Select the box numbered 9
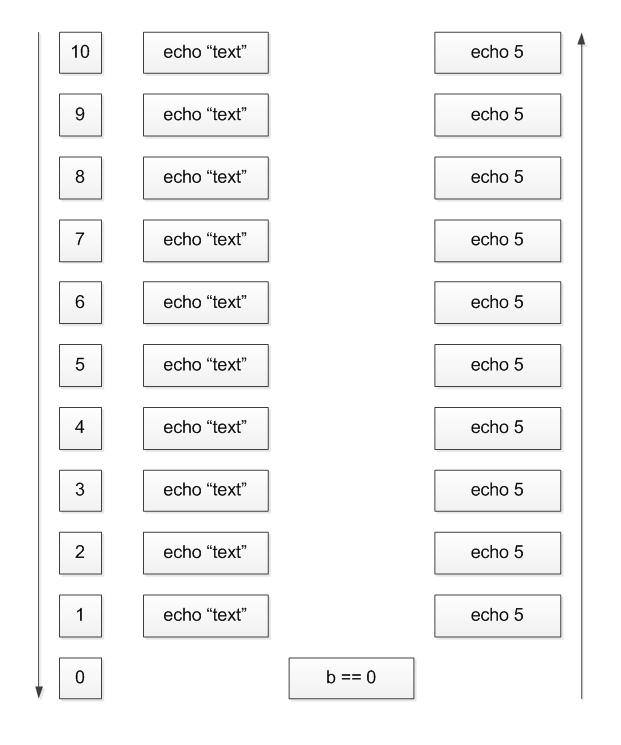This screenshot has height=745, width=621. [x=80, y=115]
